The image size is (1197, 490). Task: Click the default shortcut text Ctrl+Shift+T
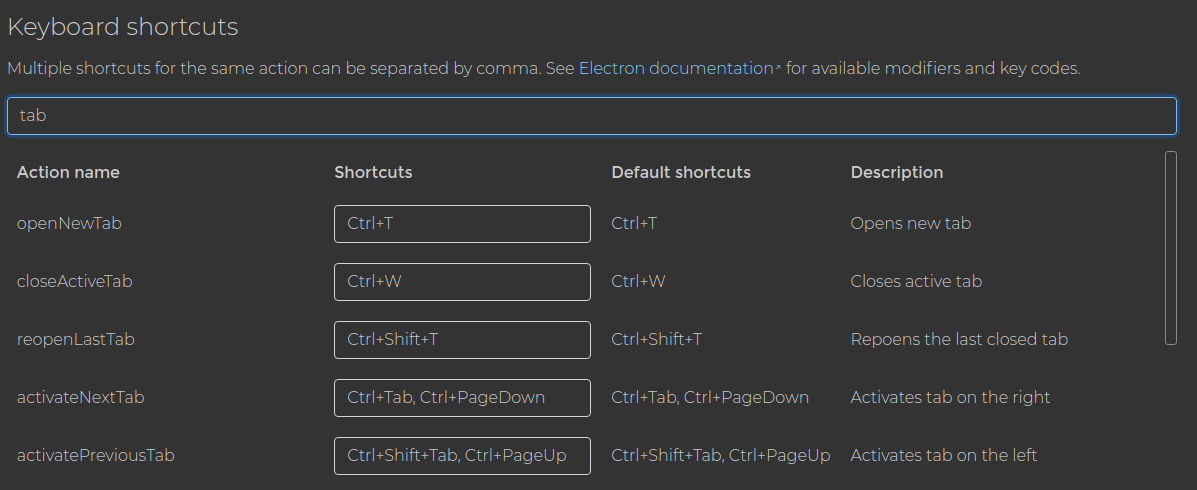[657, 340]
